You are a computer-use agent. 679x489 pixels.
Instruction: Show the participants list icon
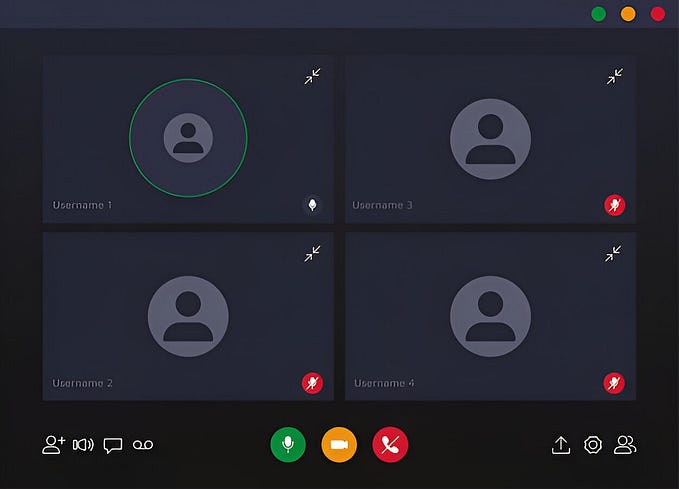(625, 445)
